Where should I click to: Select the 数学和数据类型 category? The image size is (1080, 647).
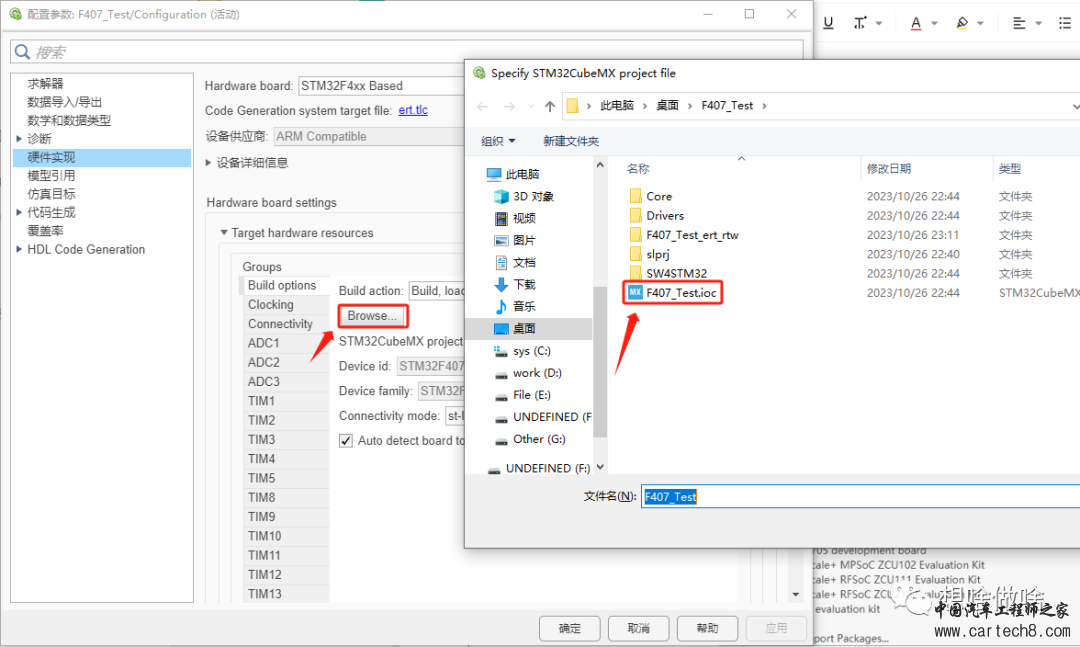point(69,121)
